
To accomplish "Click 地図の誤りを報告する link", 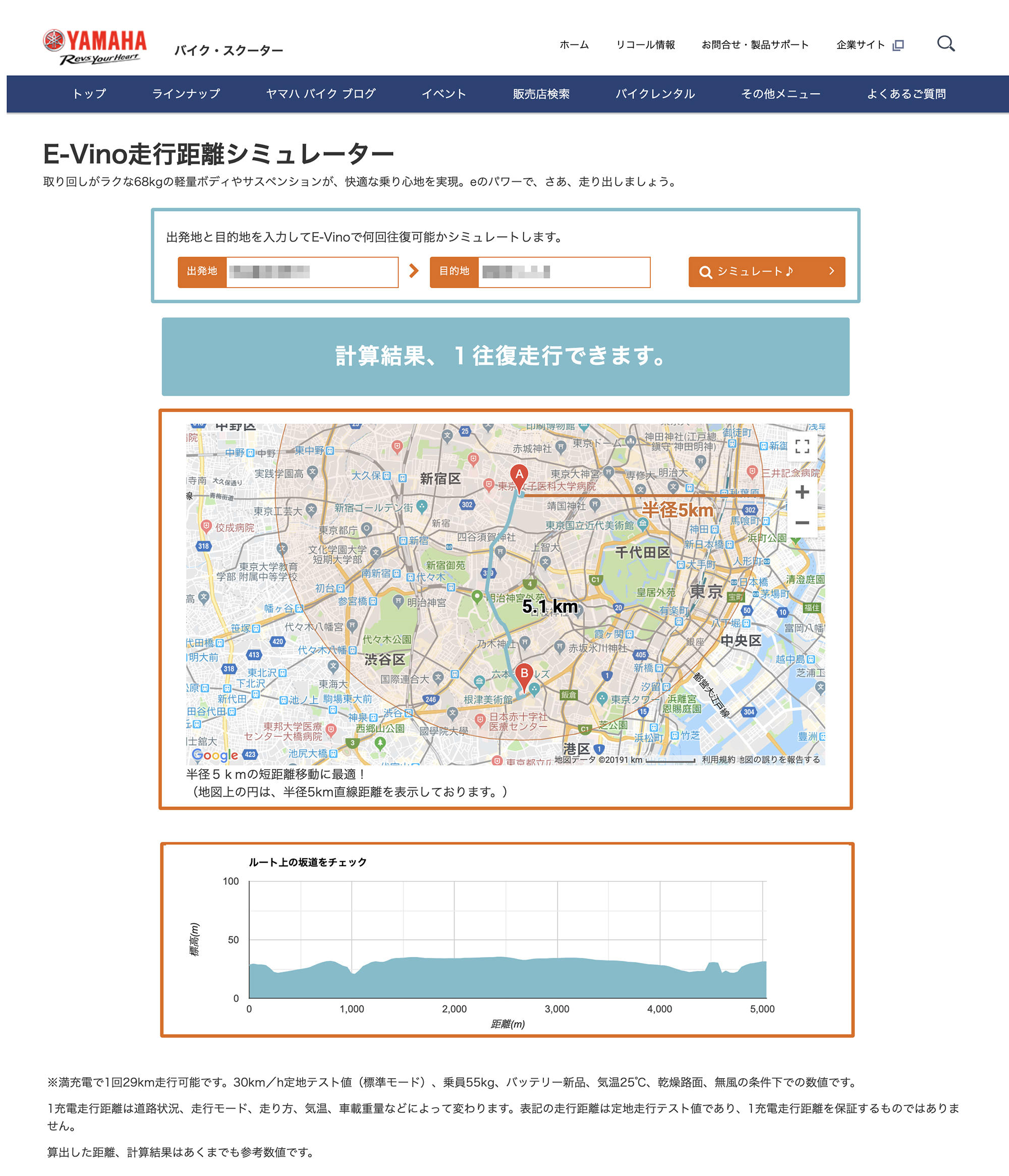I will click(x=779, y=760).
